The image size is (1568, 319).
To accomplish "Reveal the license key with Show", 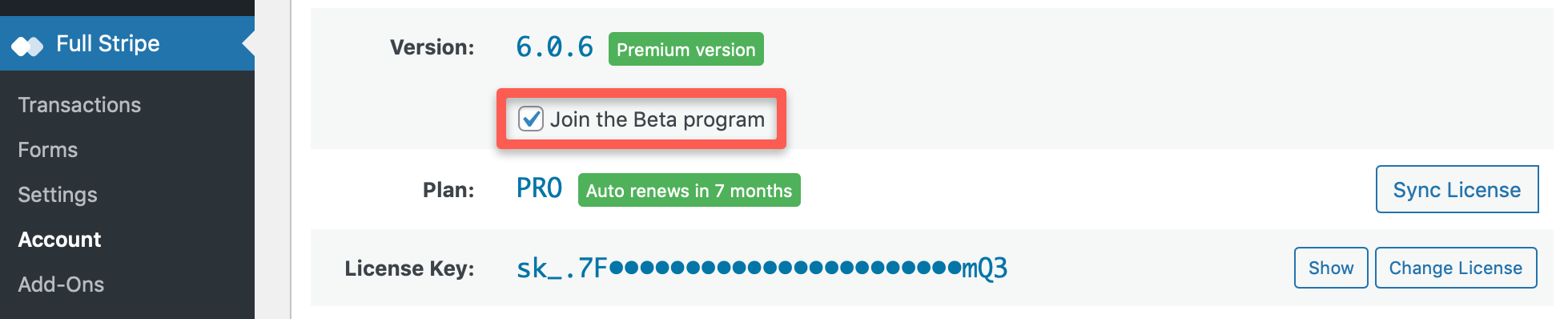I will click(x=1331, y=268).
